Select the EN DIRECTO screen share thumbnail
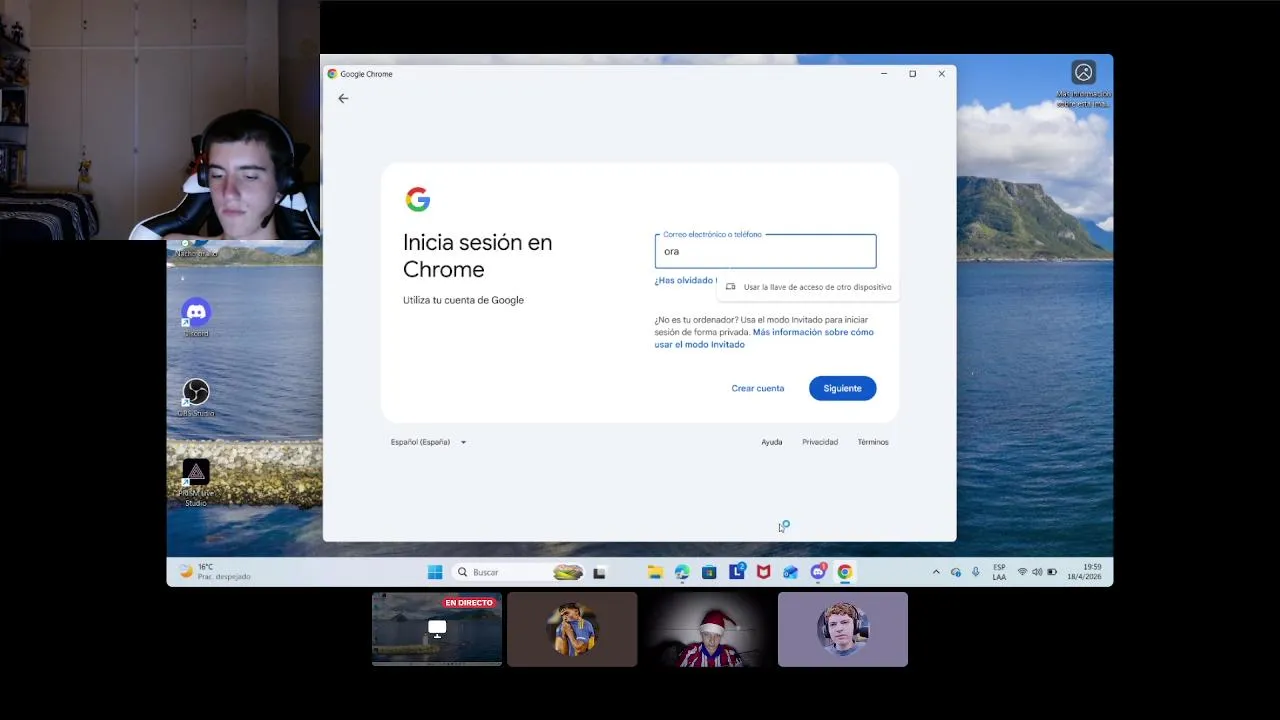Image resolution: width=1280 pixels, height=720 pixels. tap(437, 629)
